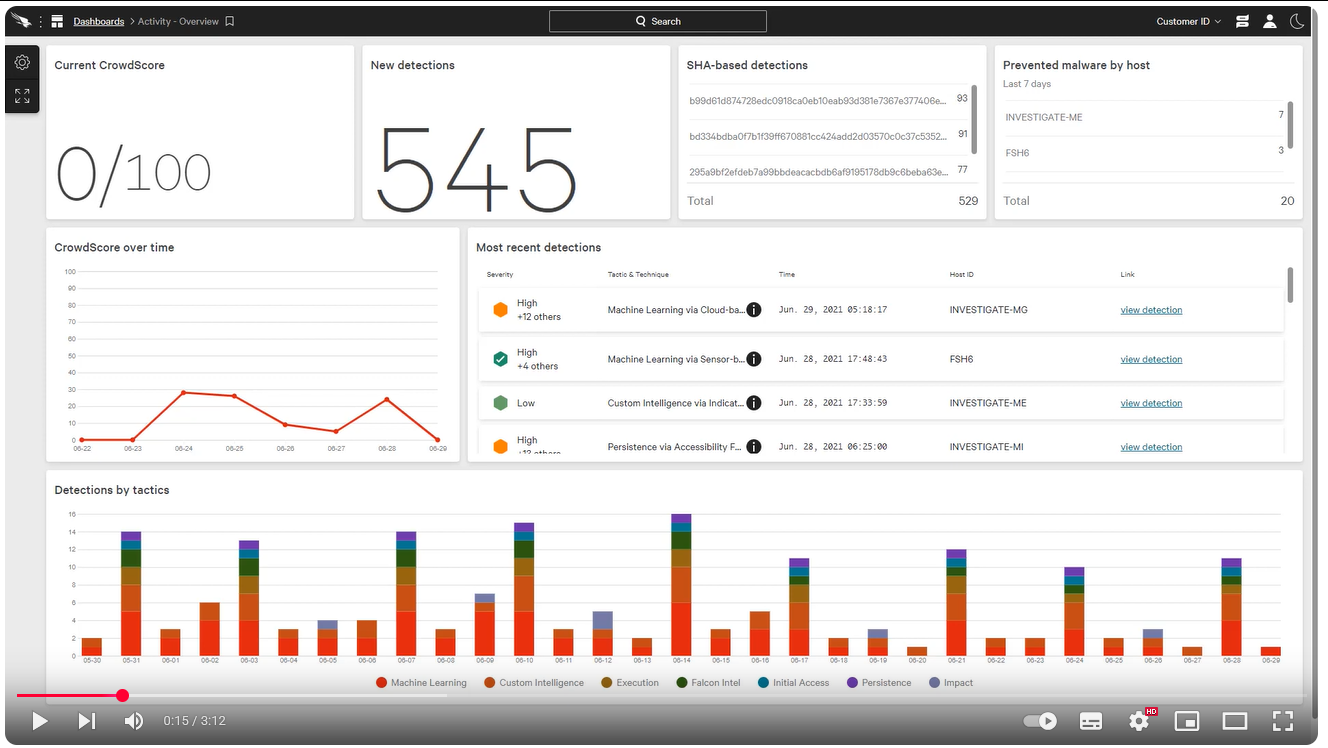1328x748 pixels.
Task: Toggle dark mode with the moon icon
Action: [1297, 21]
